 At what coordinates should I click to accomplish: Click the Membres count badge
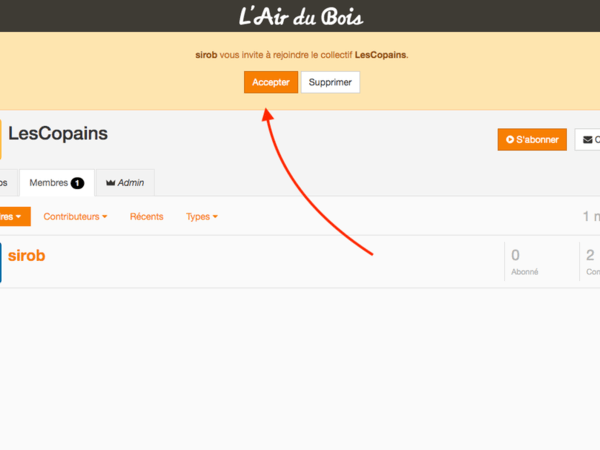point(77,183)
